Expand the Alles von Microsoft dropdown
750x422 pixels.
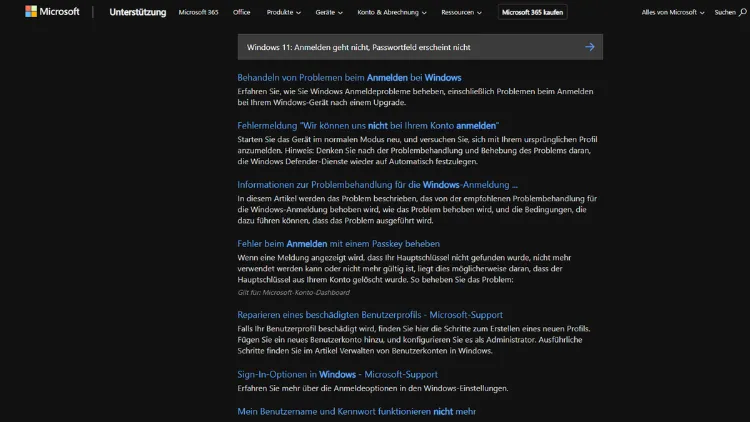(x=673, y=12)
